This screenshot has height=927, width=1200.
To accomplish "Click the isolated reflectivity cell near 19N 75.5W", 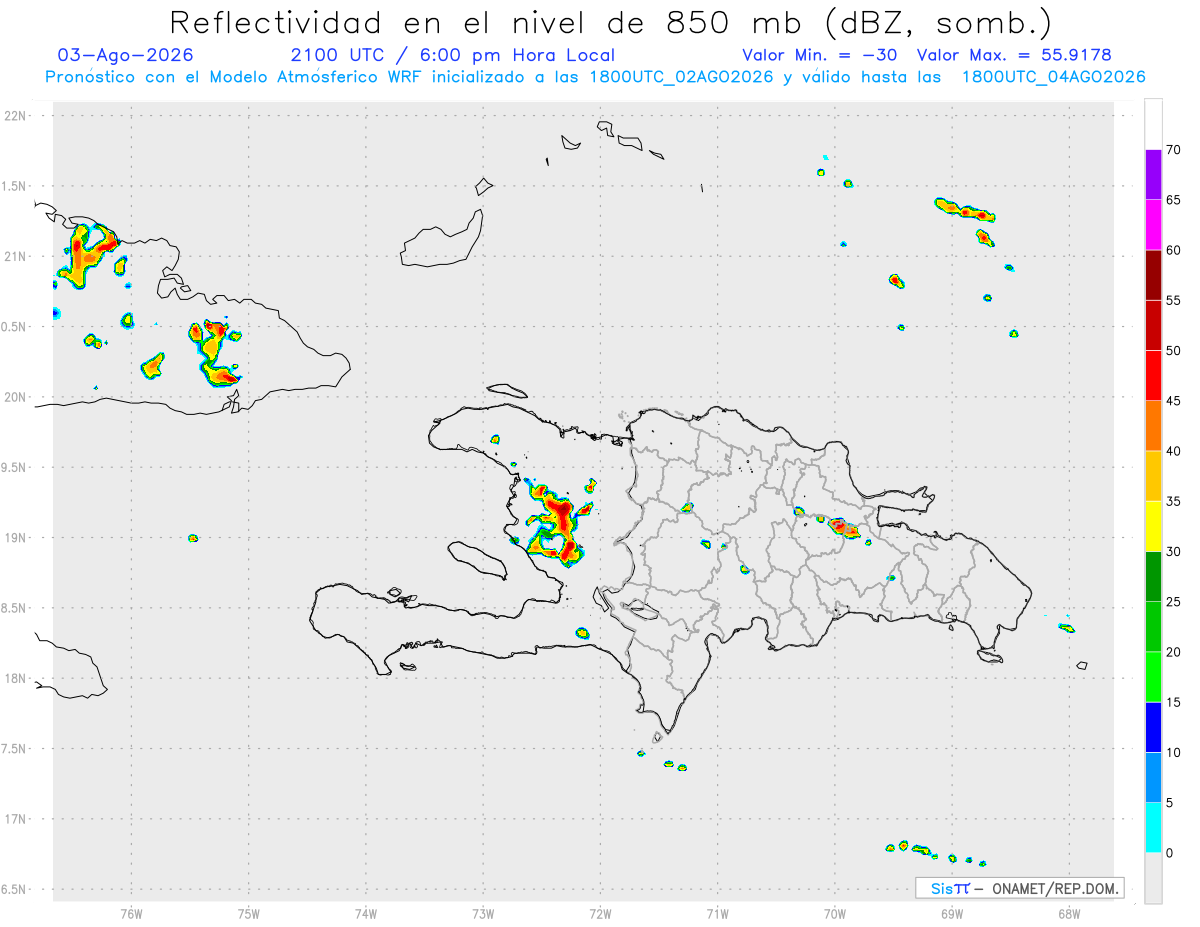I will coord(193,538).
